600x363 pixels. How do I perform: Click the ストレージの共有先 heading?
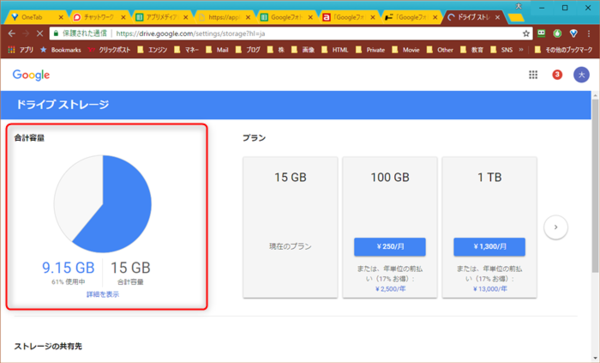(48, 346)
